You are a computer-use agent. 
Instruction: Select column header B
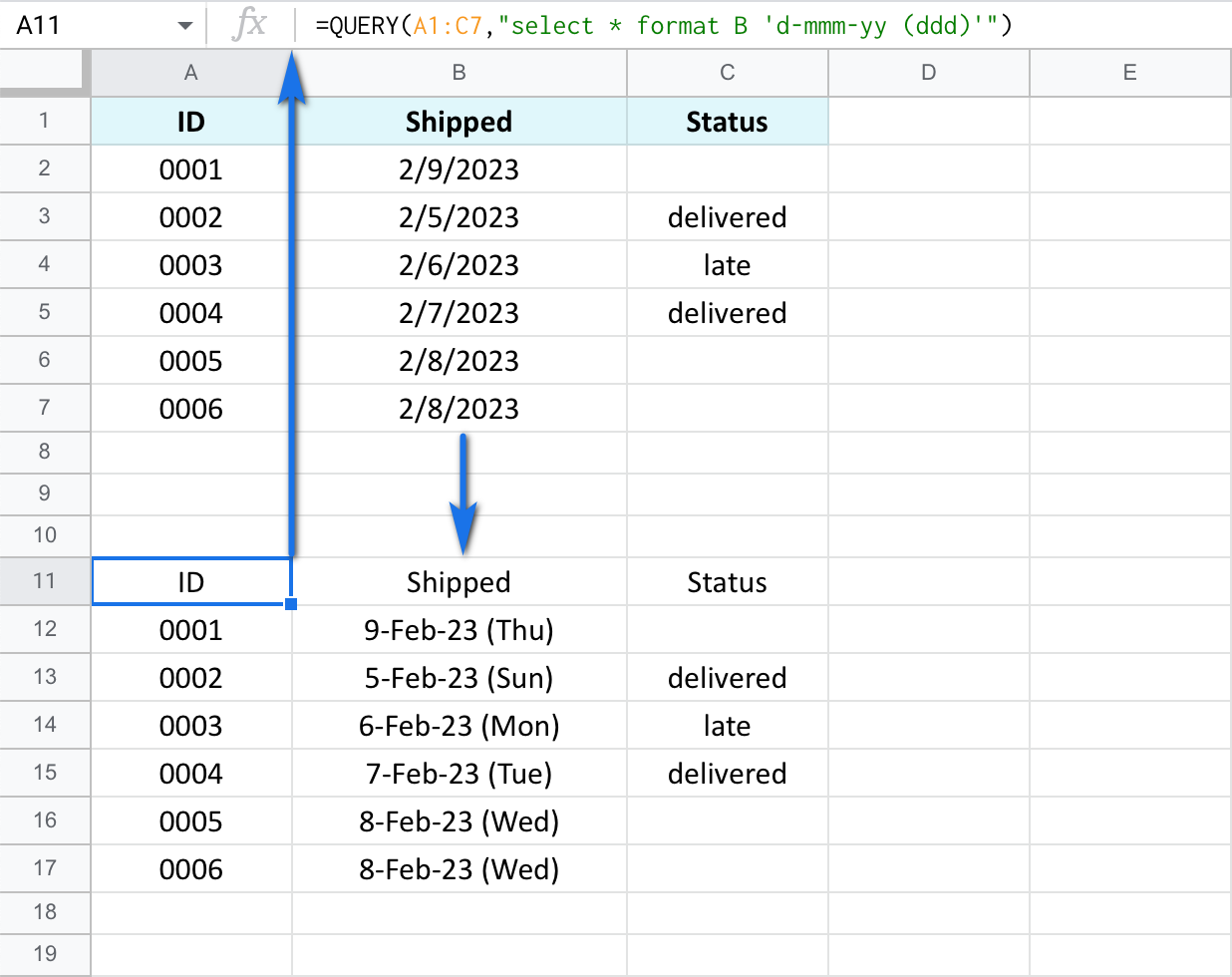point(459,72)
